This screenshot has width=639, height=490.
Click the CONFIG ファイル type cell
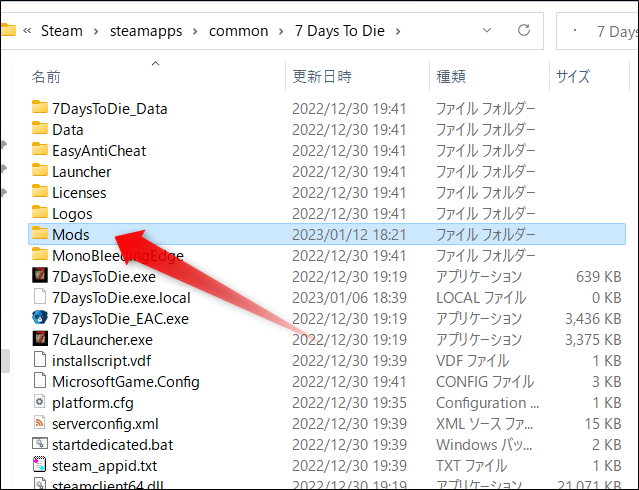485,382
